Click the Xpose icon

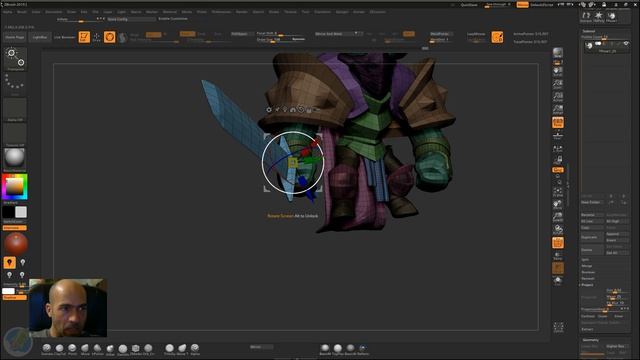coord(558,327)
